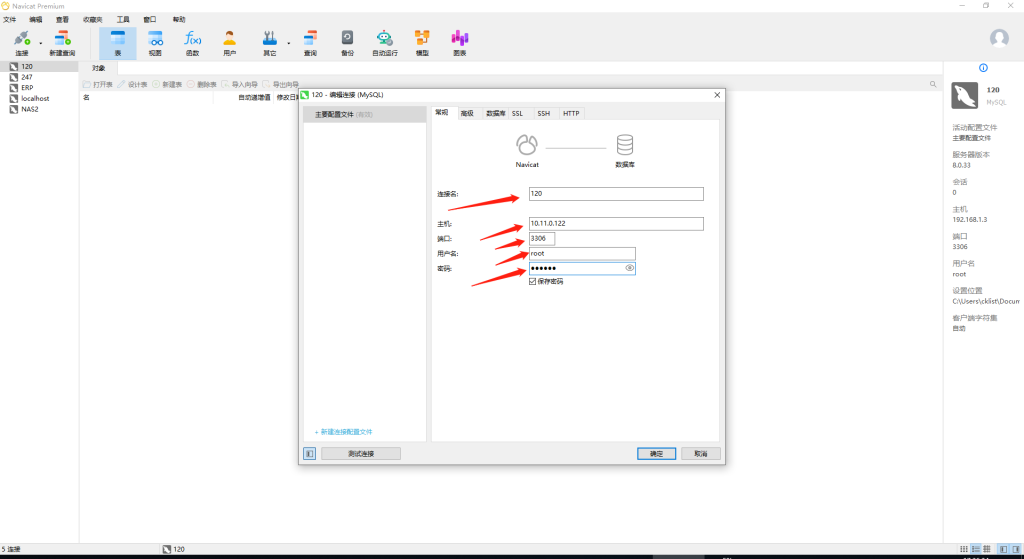Viewport: 1024px width, 559px height.
Task: Switch to the 对象 tab
Action: (99, 68)
